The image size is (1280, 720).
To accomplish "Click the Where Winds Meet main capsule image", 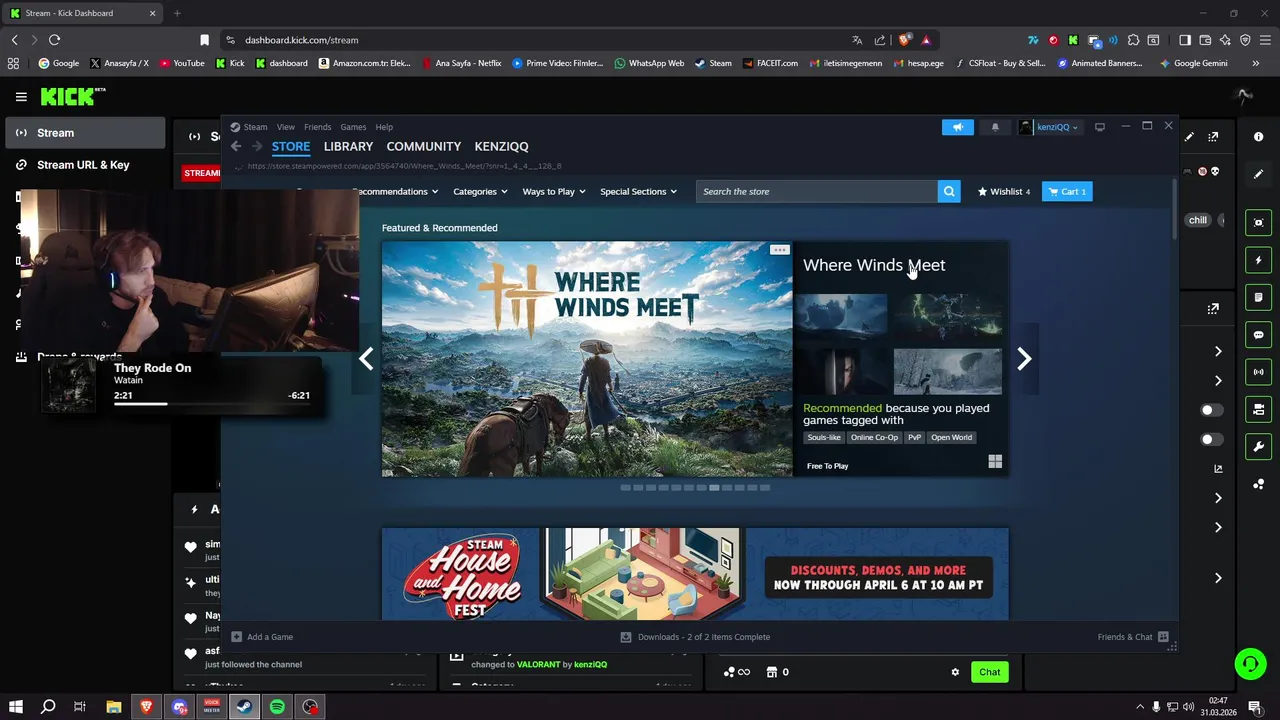I will tap(587, 359).
